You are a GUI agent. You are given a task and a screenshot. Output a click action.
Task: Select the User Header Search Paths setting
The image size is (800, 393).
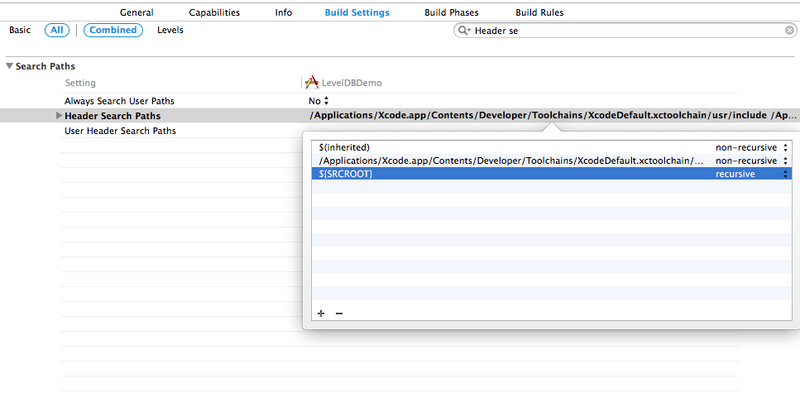click(120, 131)
